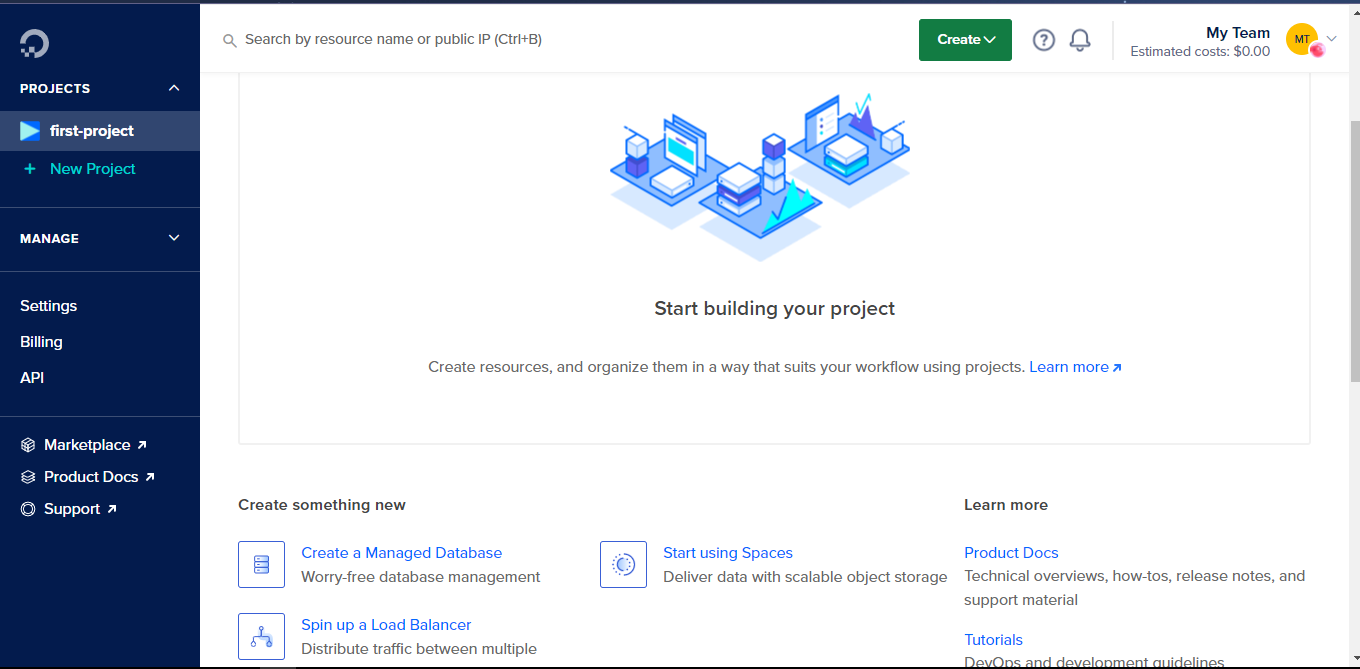Viewport: 1360px width, 669px height.
Task: Click the external arrow next to Learn more
Action: click(x=1117, y=368)
